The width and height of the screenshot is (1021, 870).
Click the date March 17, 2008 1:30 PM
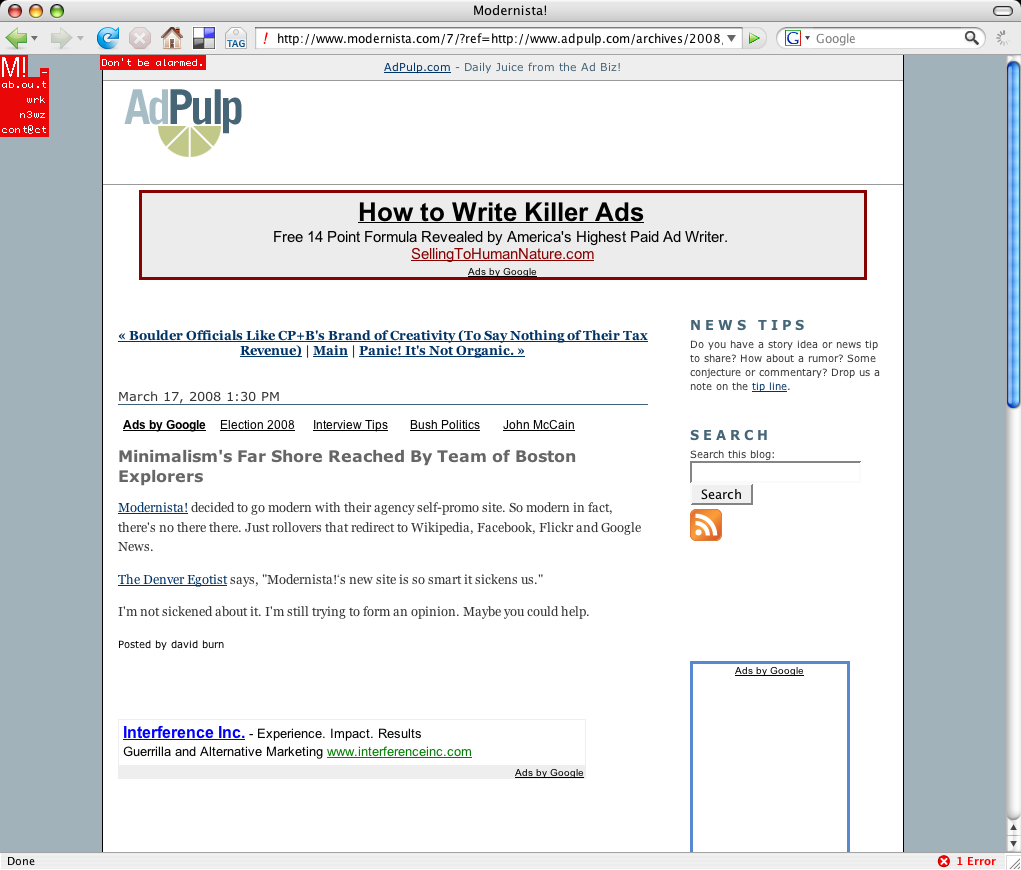pyautogui.click(x=199, y=397)
